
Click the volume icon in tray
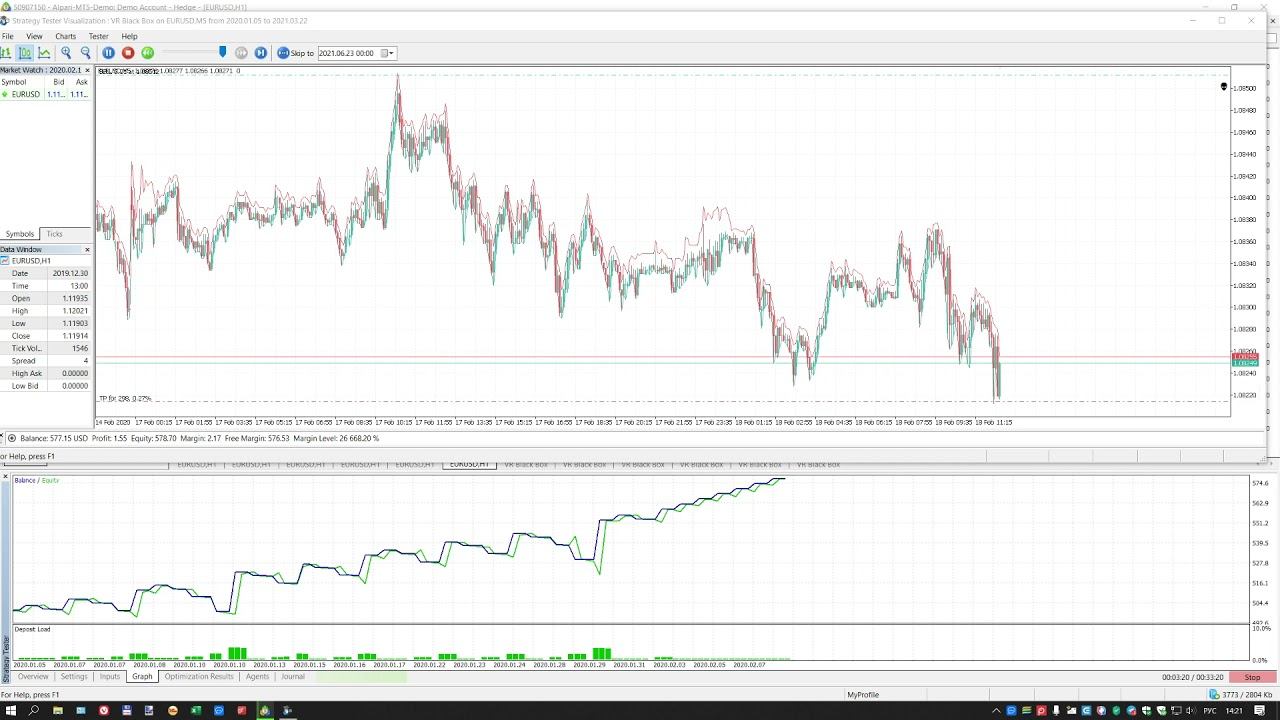[x=1193, y=711]
